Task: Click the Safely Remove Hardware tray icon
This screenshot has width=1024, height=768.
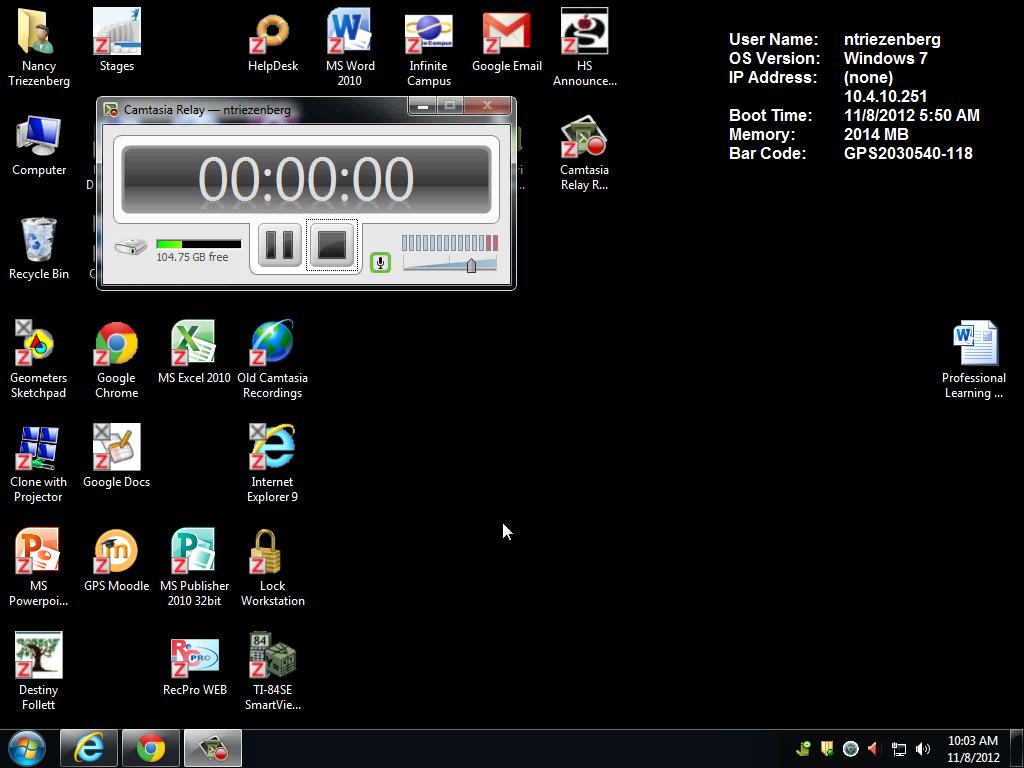Action: click(x=803, y=748)
